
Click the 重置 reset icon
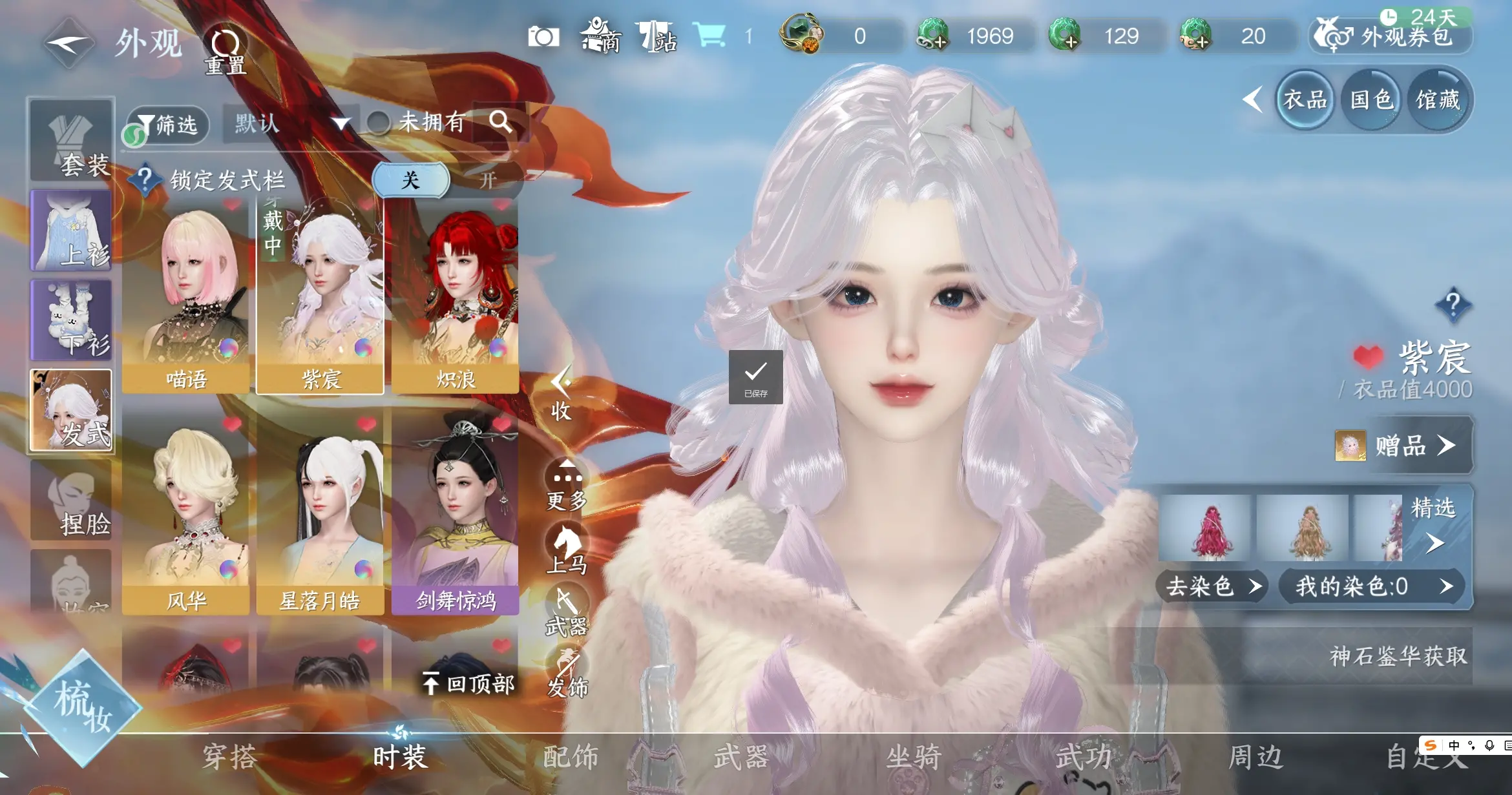pos(226,50)
